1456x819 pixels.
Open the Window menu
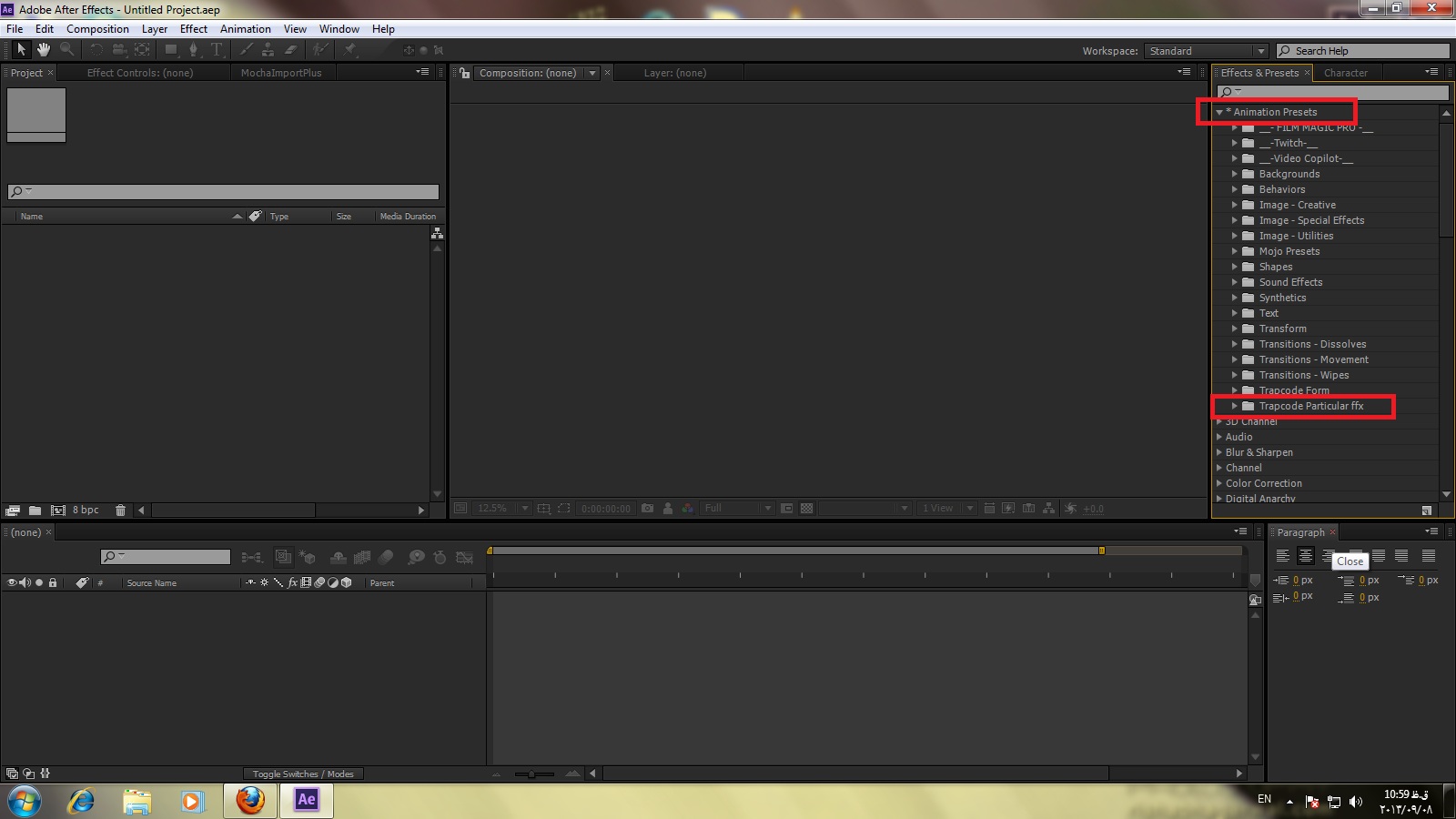339,29
